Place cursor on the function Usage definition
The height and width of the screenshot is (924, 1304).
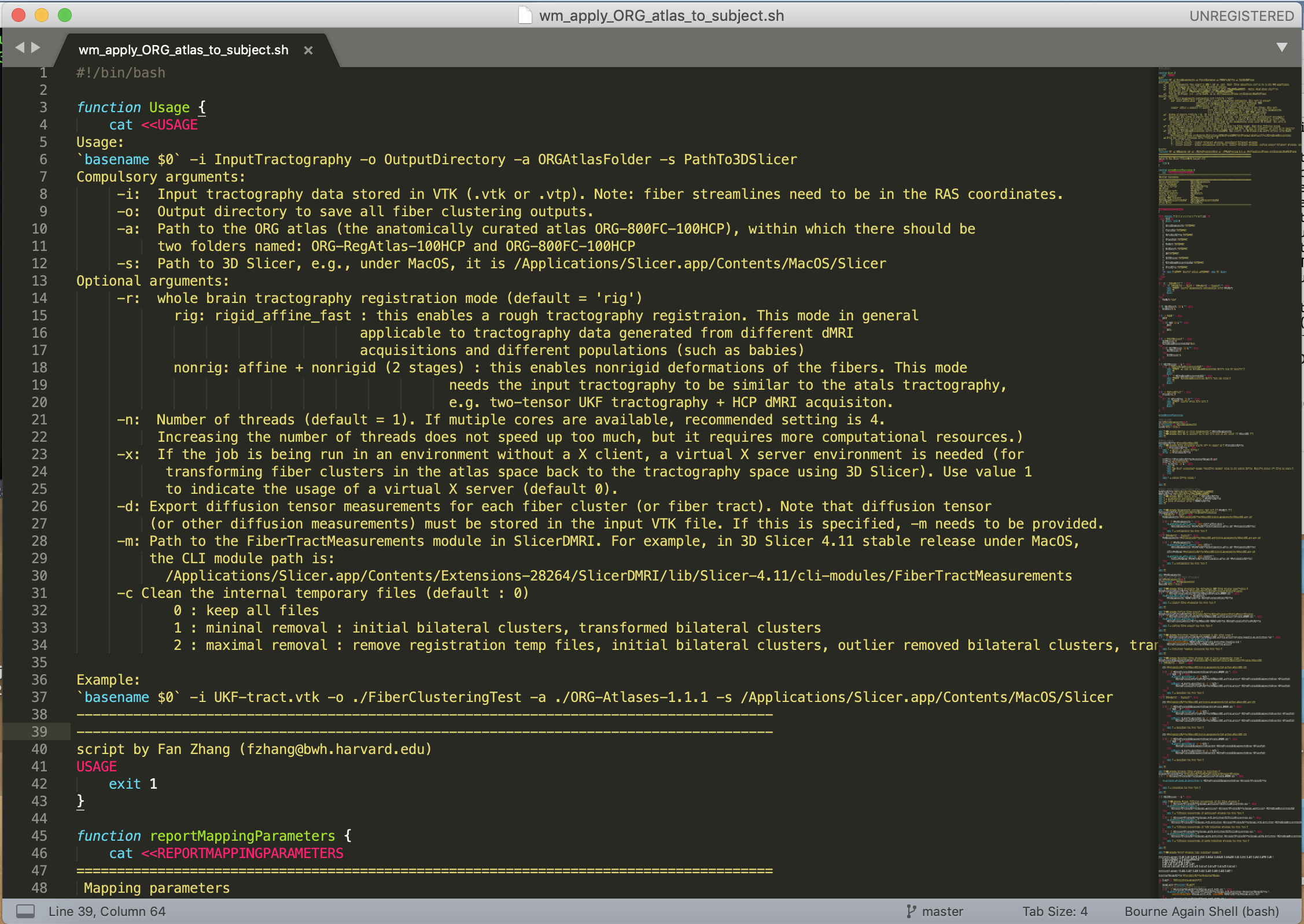point(168,107)
